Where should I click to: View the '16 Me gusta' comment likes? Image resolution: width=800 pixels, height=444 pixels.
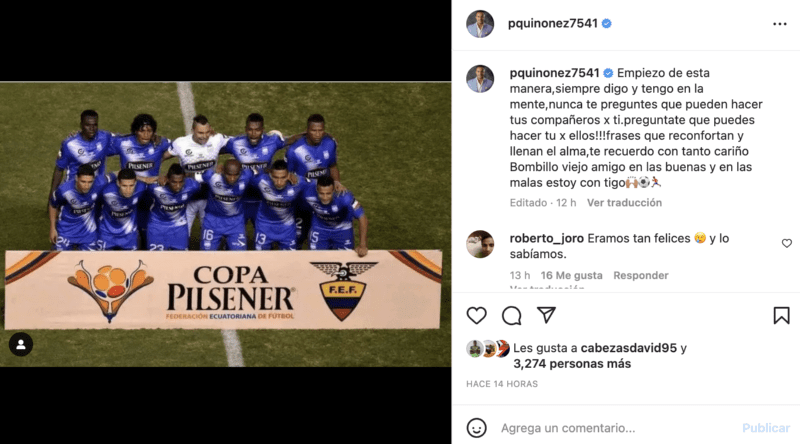[571, 276]
